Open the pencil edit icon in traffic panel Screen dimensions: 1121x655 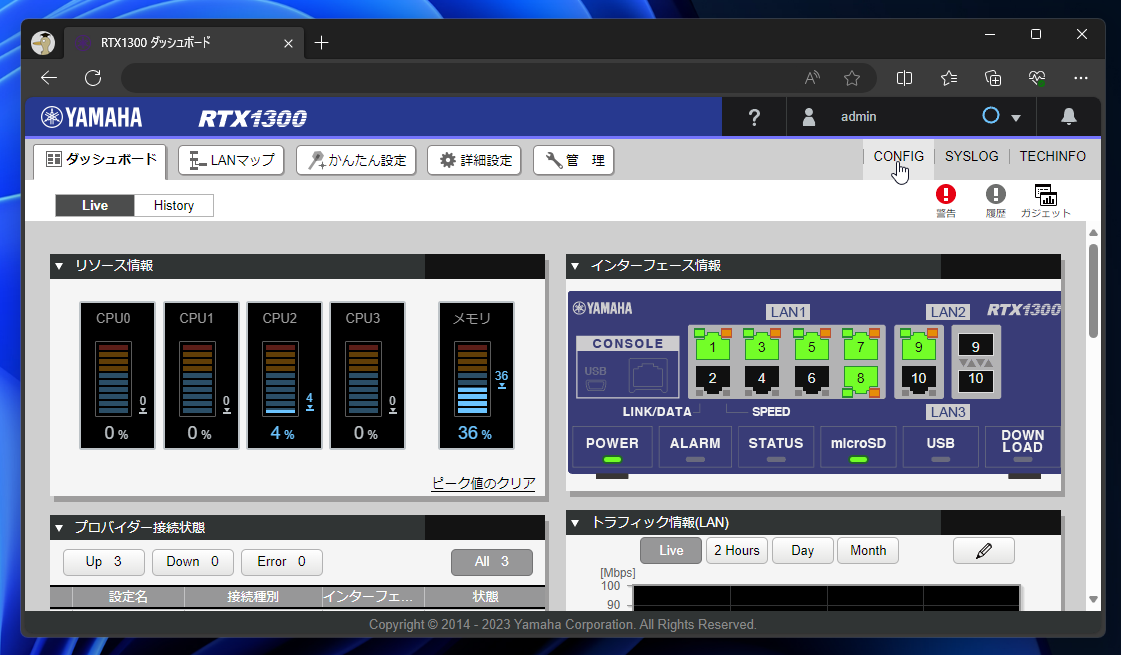983,550
